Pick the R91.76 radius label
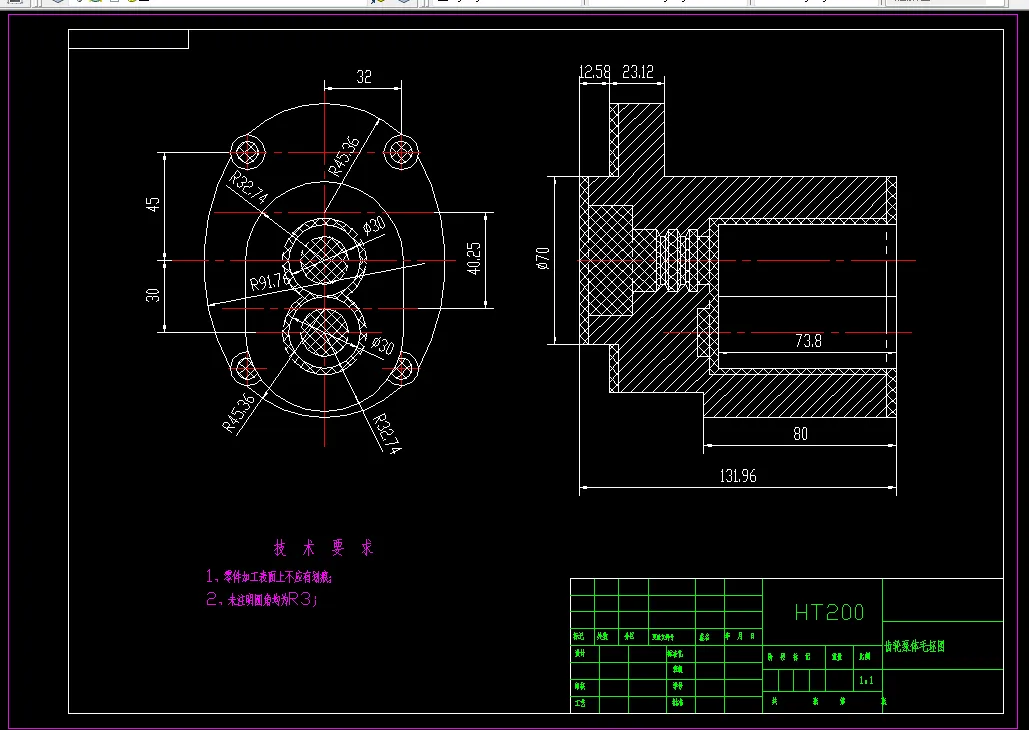 coord(270,282)
